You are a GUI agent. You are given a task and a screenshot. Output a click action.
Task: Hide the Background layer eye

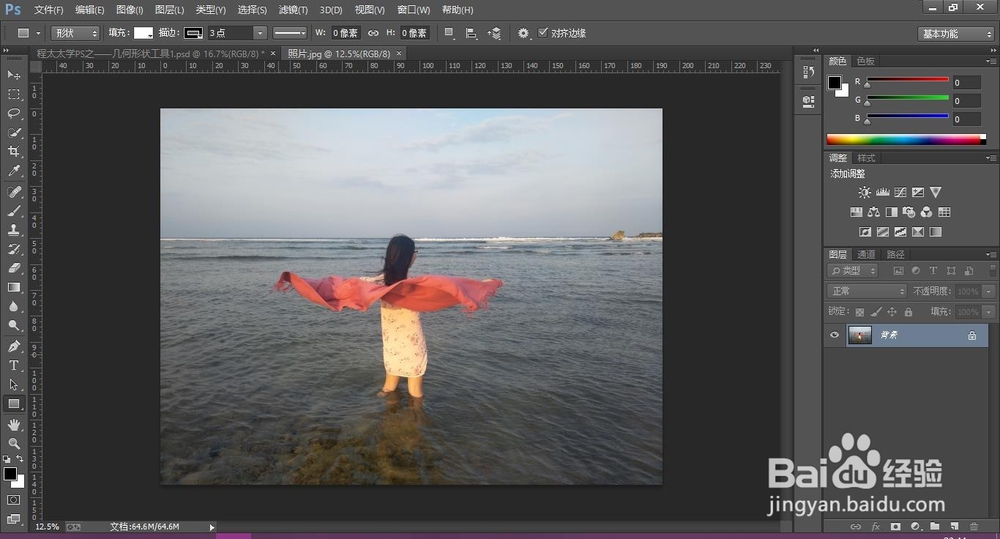834,335
